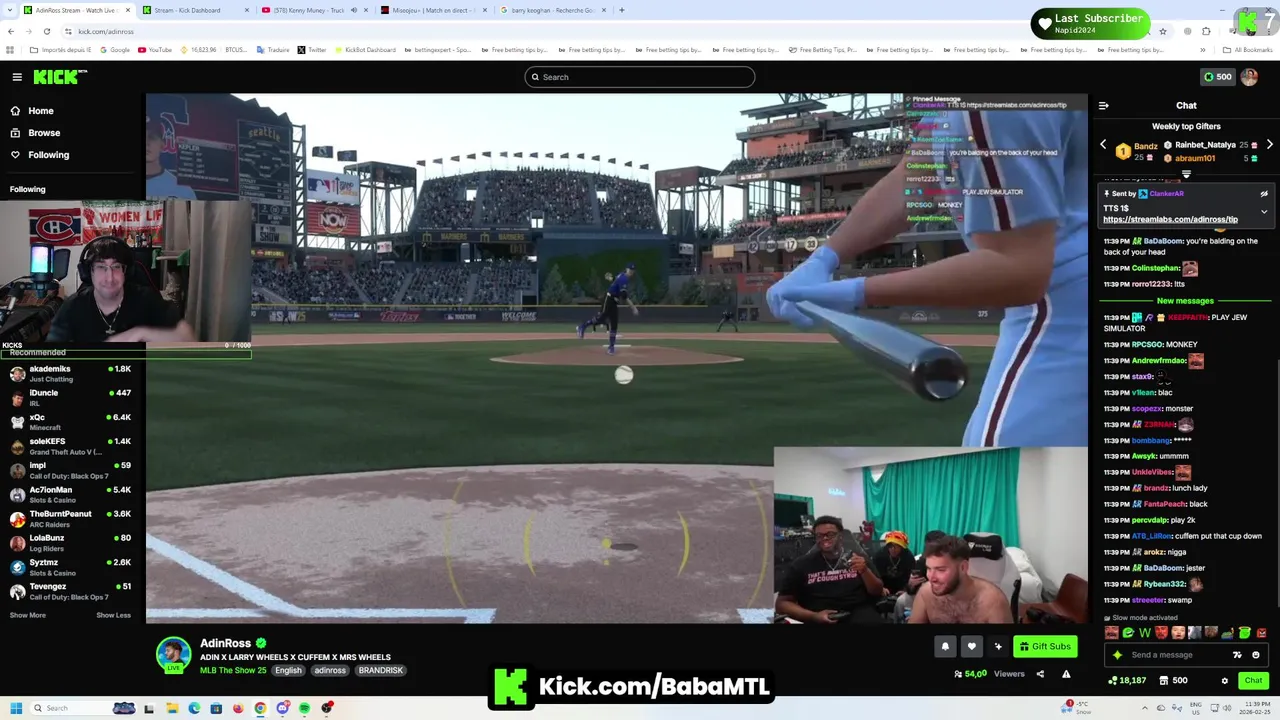Image resolution: width=1280 pixels, height=720 pixels.
Task: Click username BaDaBoom balding message
Action: 1164,241
